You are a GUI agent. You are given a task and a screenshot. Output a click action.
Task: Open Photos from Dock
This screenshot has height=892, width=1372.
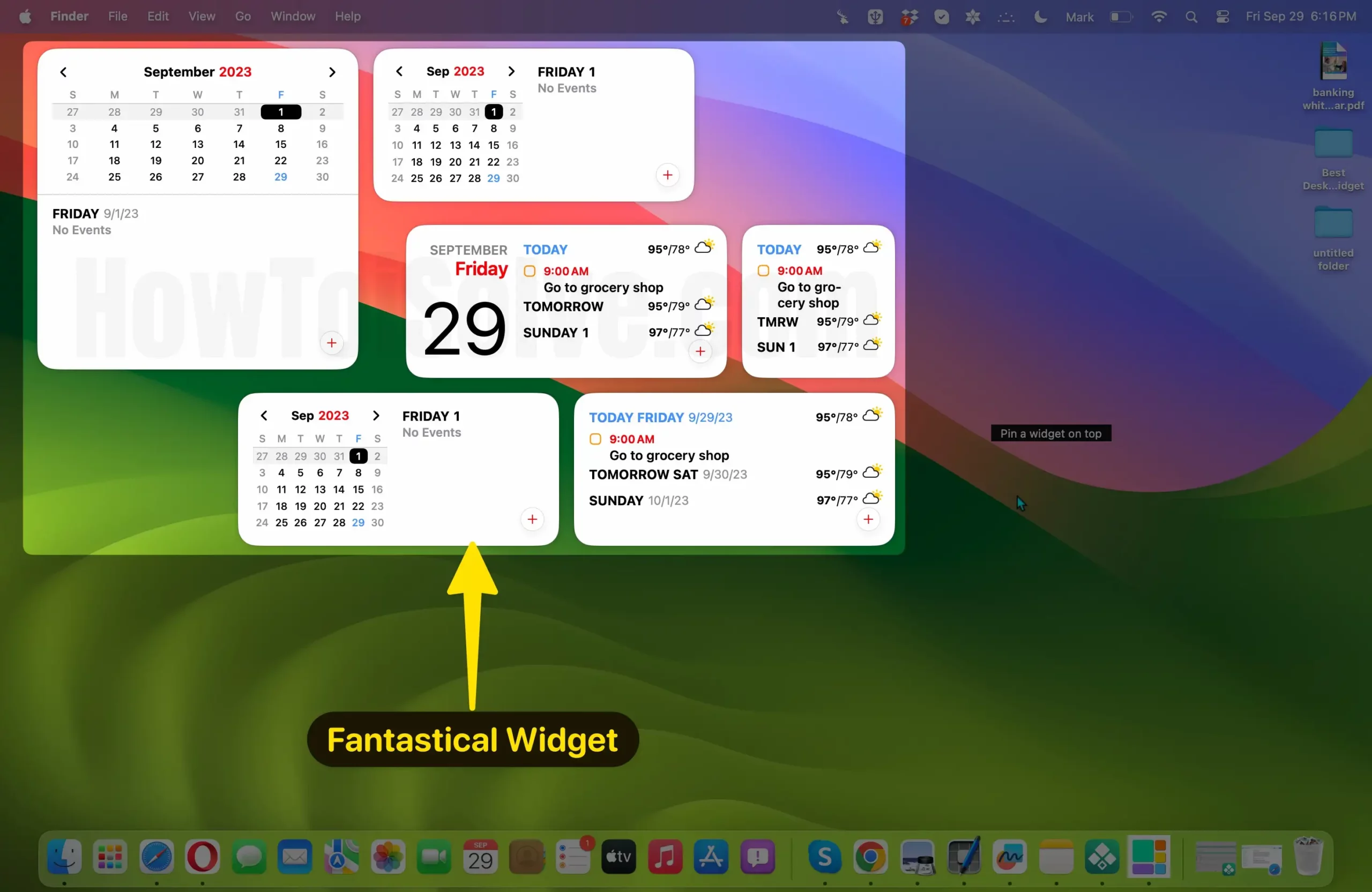coord(388,857)
